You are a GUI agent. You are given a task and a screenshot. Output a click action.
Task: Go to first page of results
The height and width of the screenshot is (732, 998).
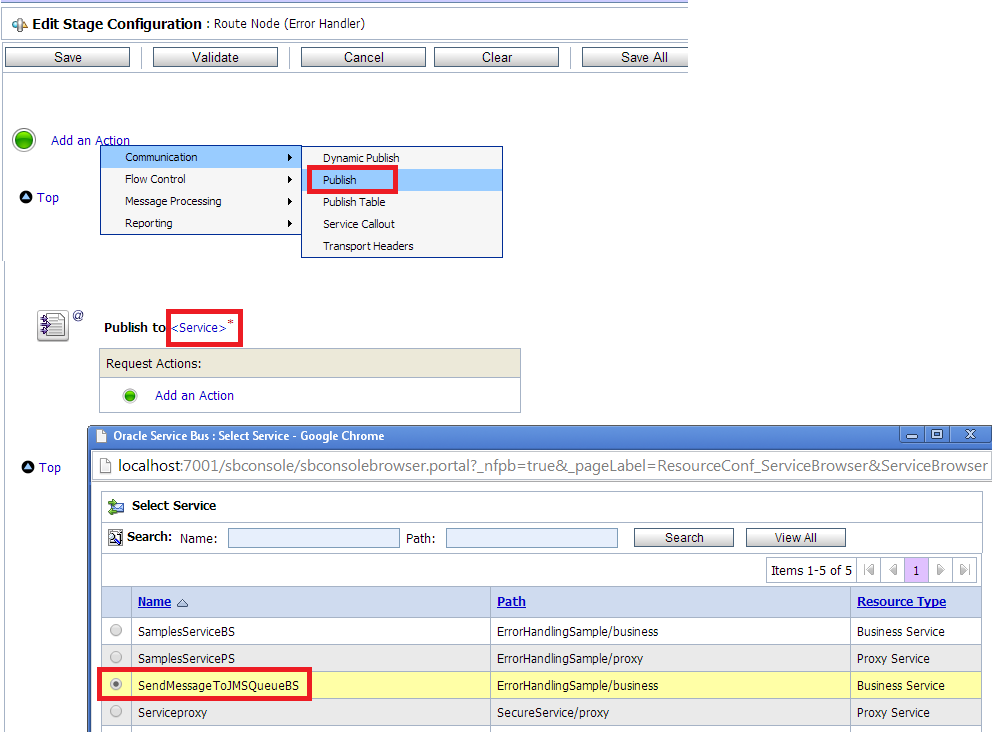[869, 570]
